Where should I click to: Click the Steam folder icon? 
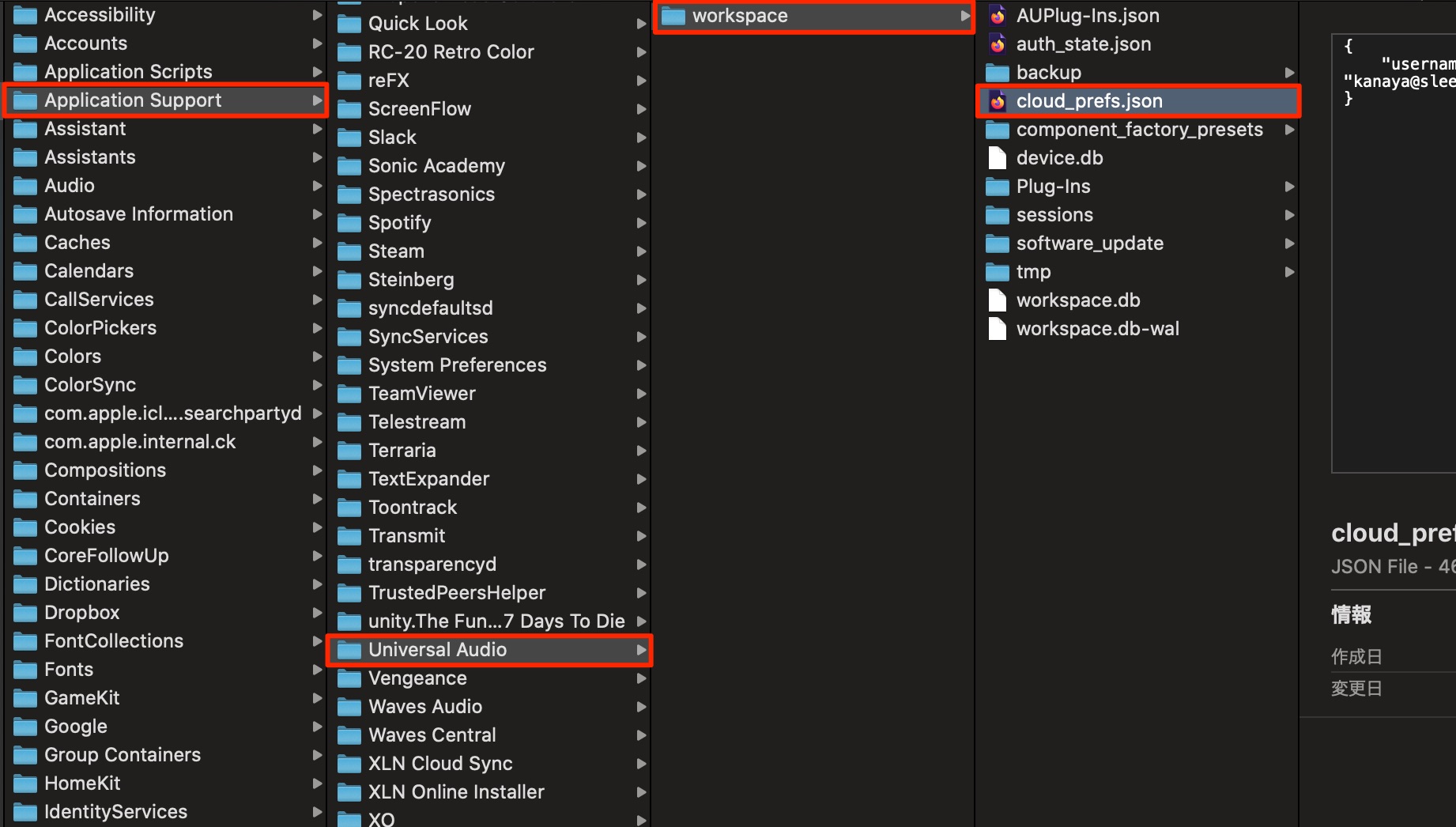(x=349, y=251)
